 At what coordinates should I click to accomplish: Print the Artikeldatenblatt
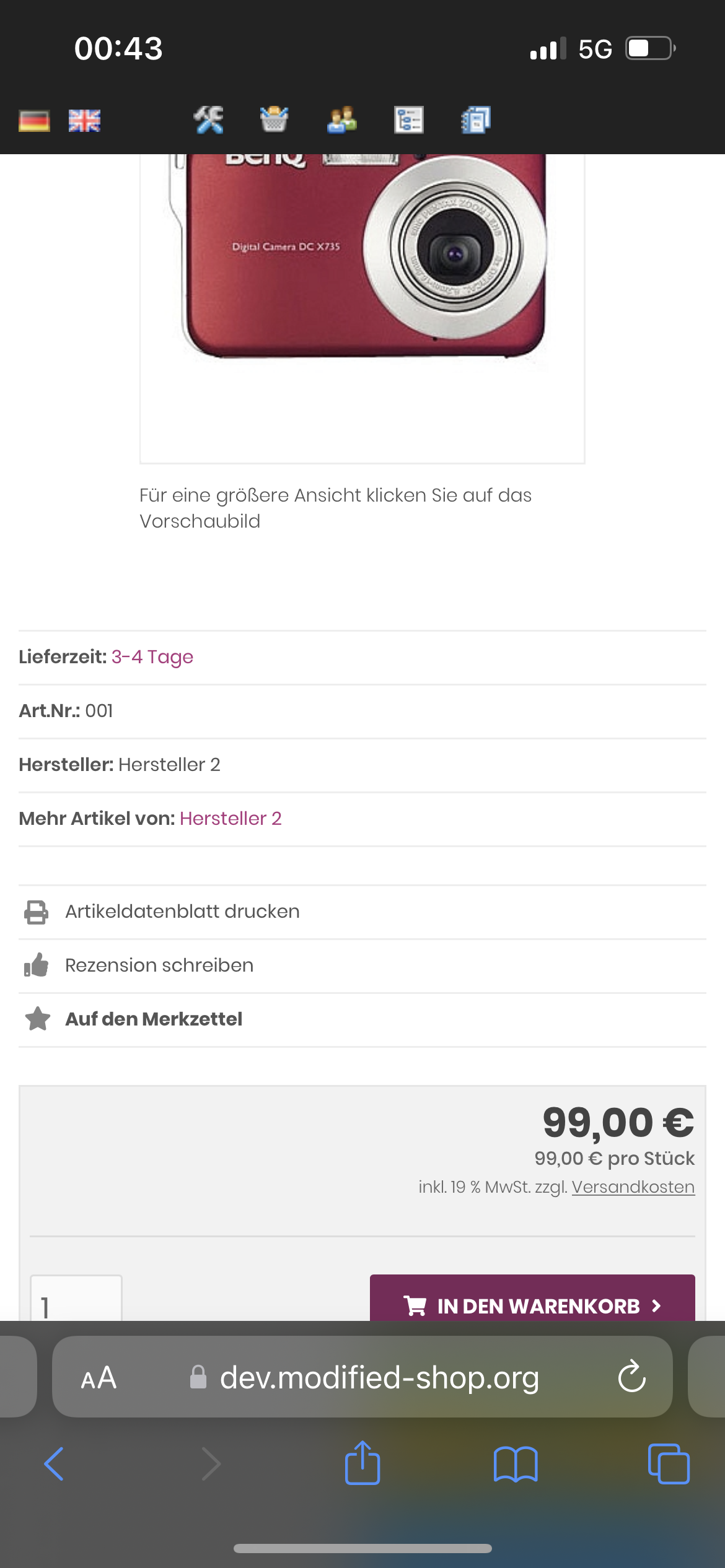(182, 912)
